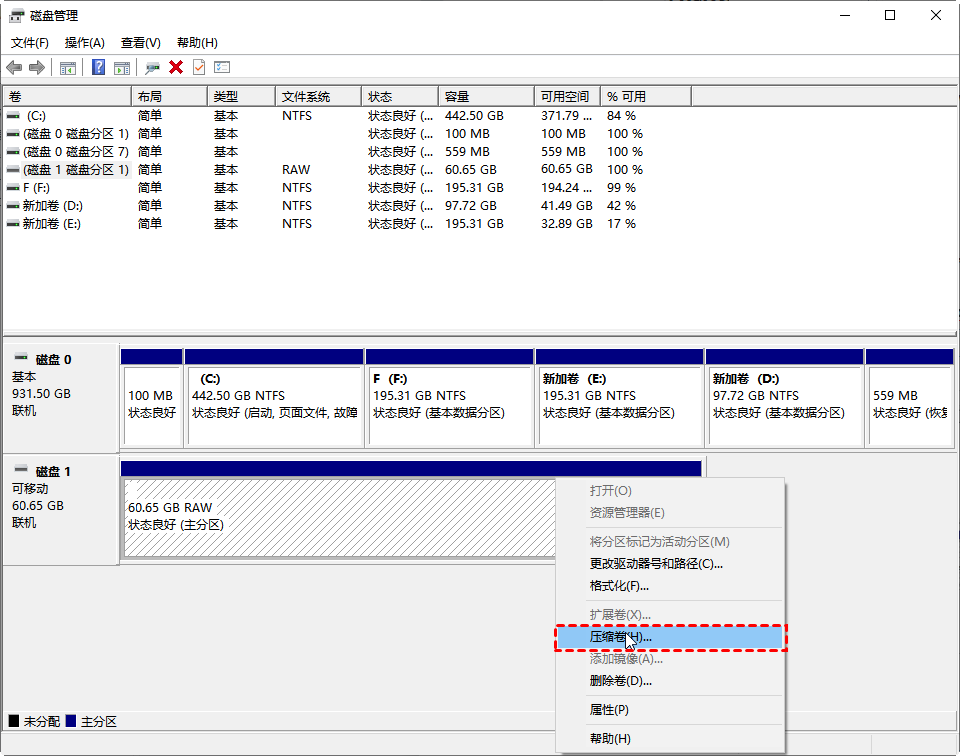Open the 查看(V) menu
Viewport: 960px width, 756px height.
[x=141, y=43]
